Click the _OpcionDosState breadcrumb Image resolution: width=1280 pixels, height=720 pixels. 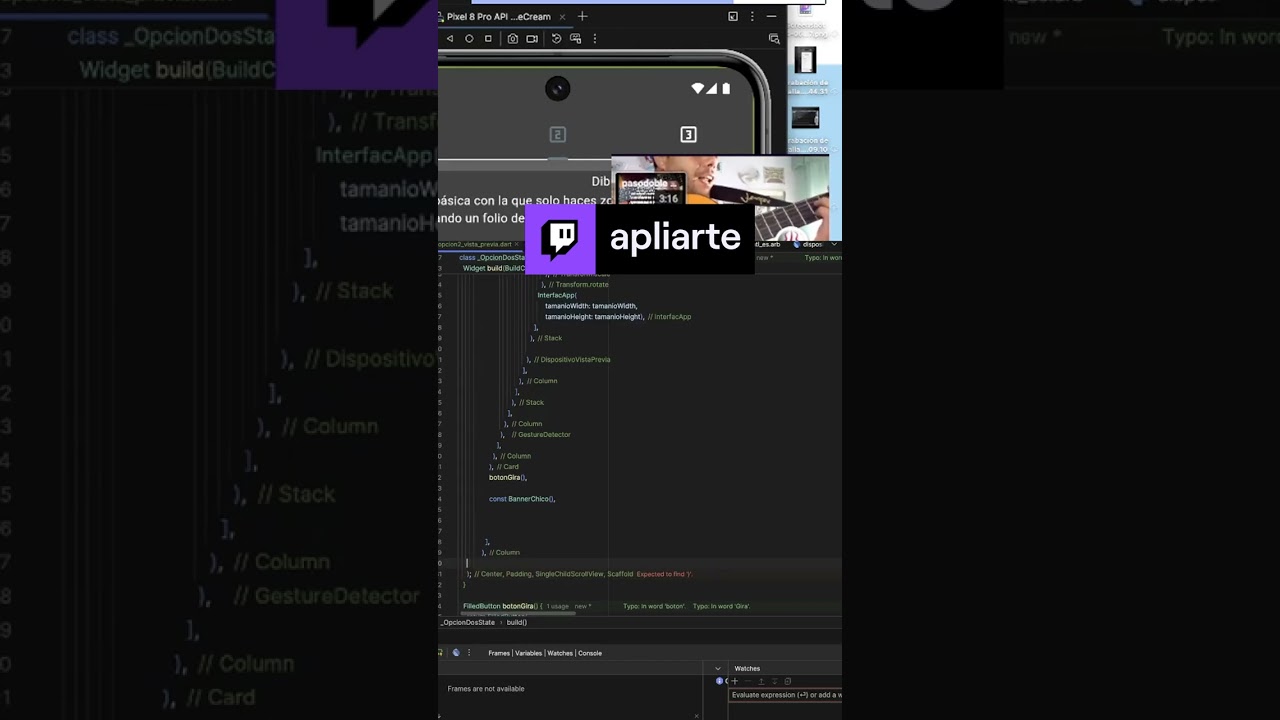pyautogui.click(x=469, y=622)
